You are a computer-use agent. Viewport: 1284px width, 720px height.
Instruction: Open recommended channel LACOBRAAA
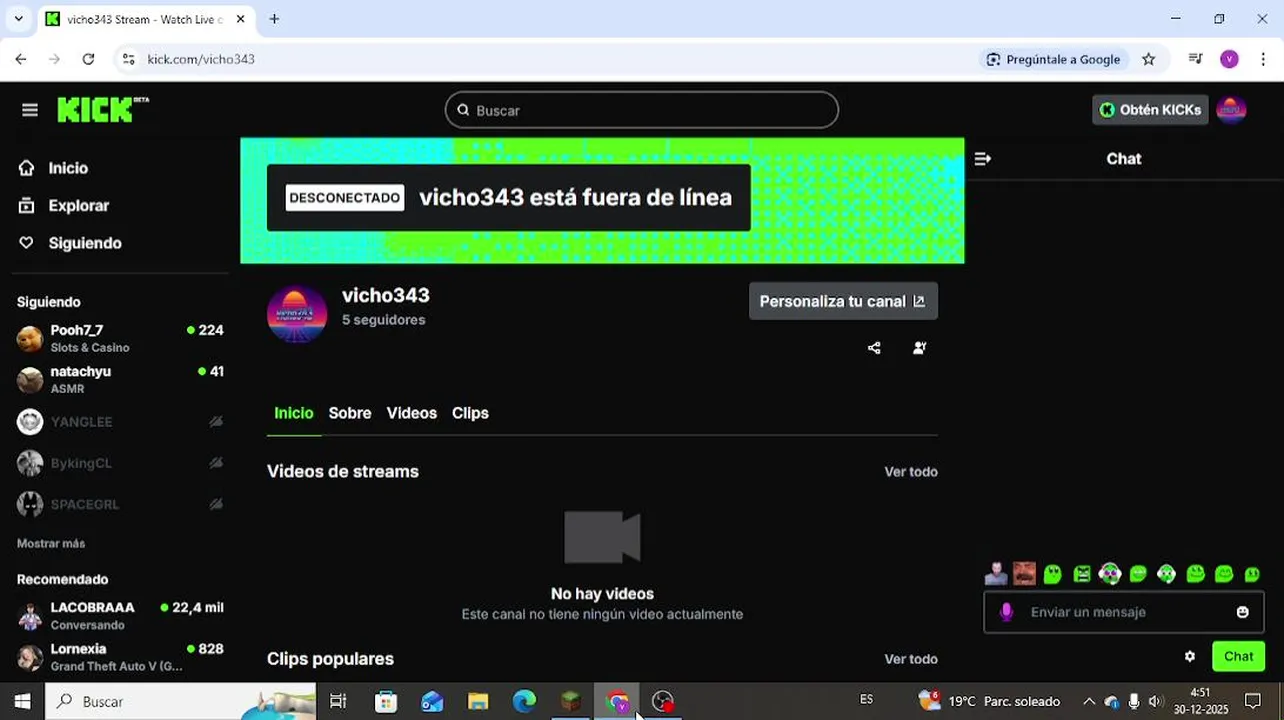click(x=120, y=615)
